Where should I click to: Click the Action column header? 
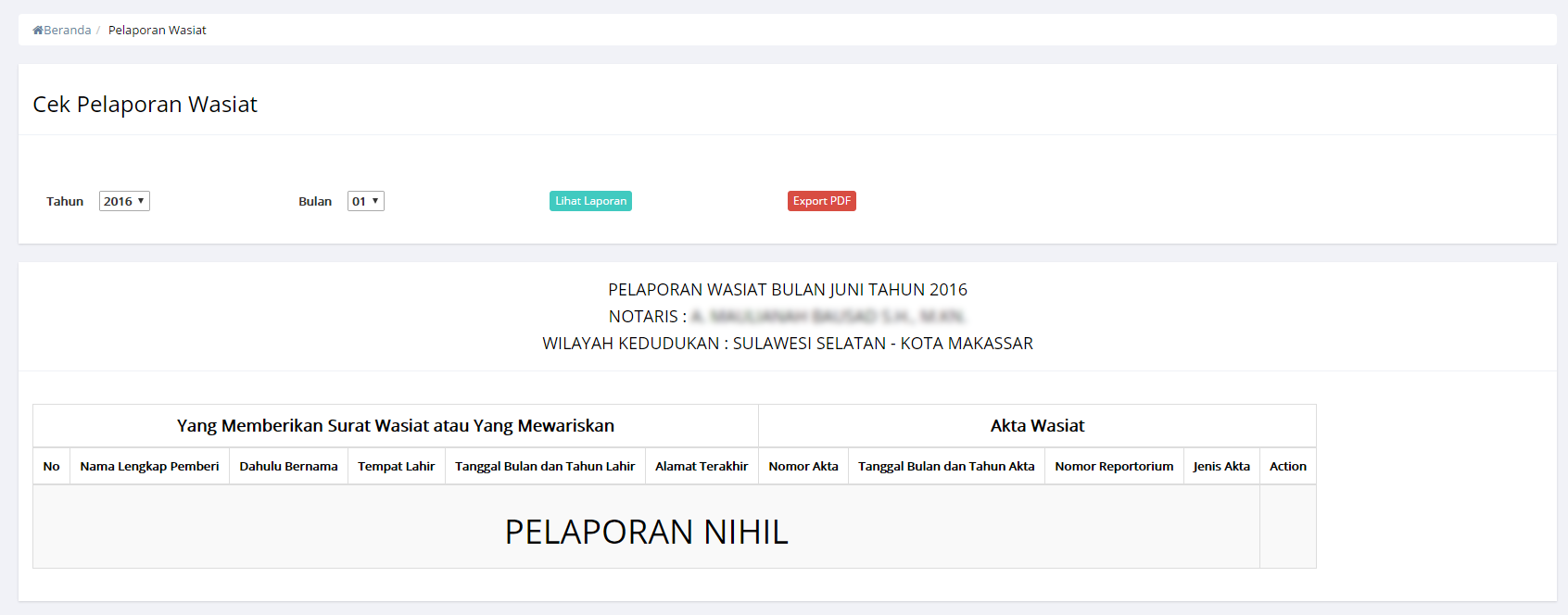(1288, 466)
